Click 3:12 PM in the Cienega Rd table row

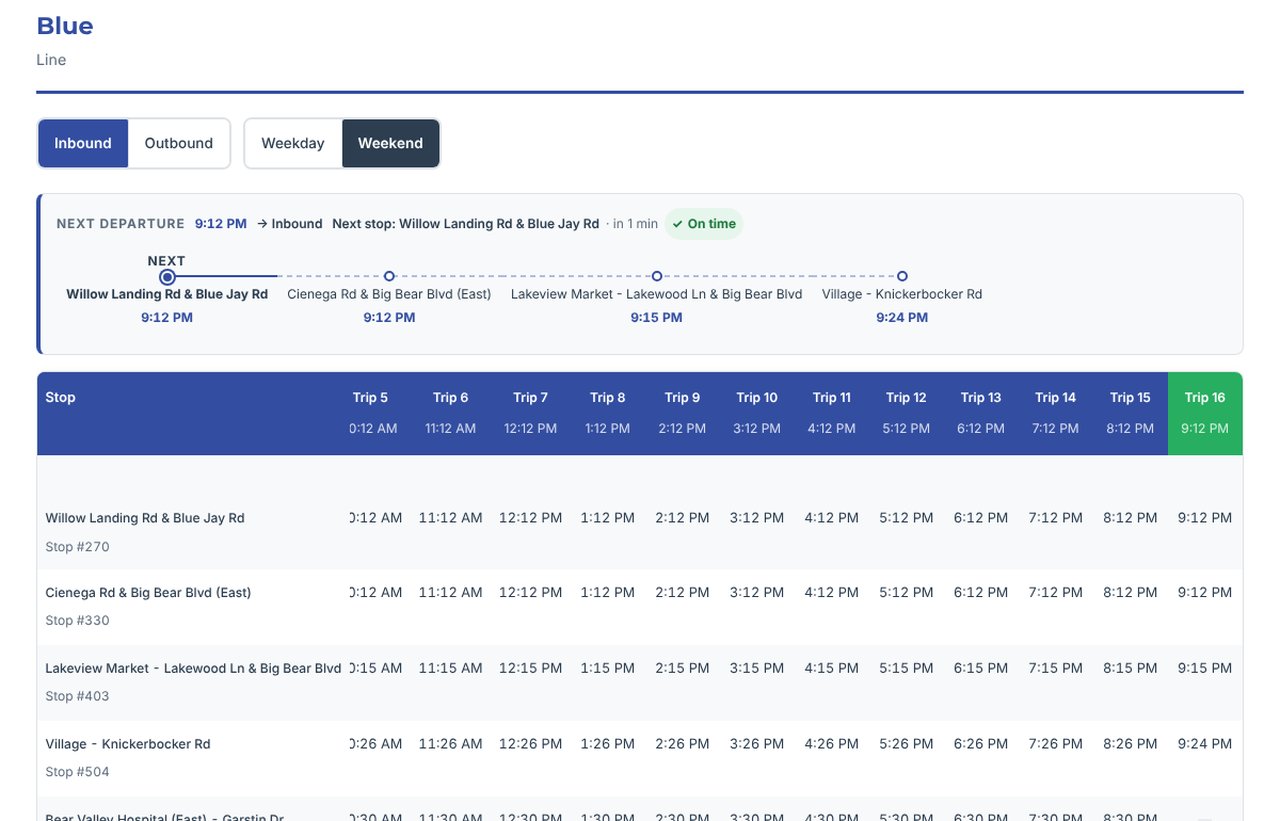[757, 593]
